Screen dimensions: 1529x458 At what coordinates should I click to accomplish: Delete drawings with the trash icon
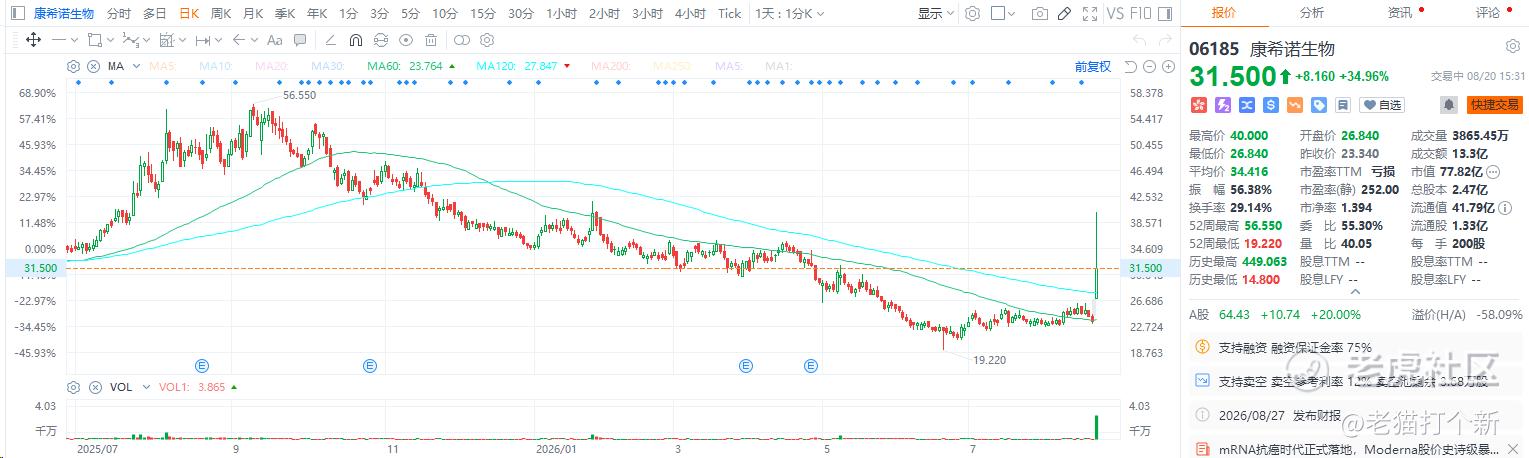(431, 40)
